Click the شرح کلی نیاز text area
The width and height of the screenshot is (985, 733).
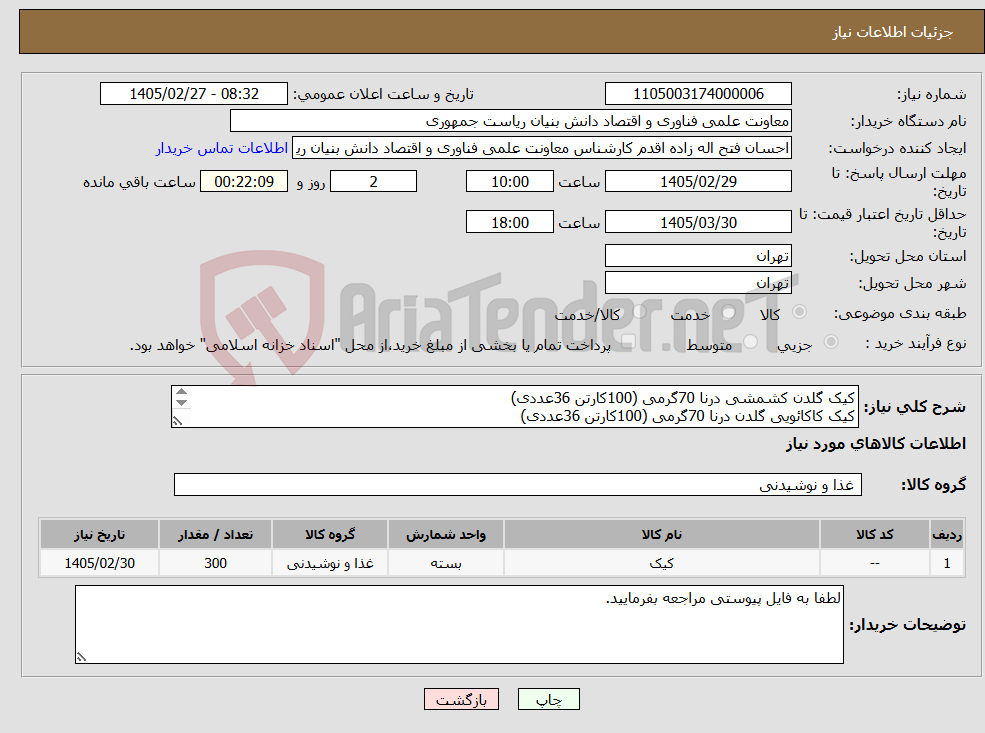[x=514, y=406]
